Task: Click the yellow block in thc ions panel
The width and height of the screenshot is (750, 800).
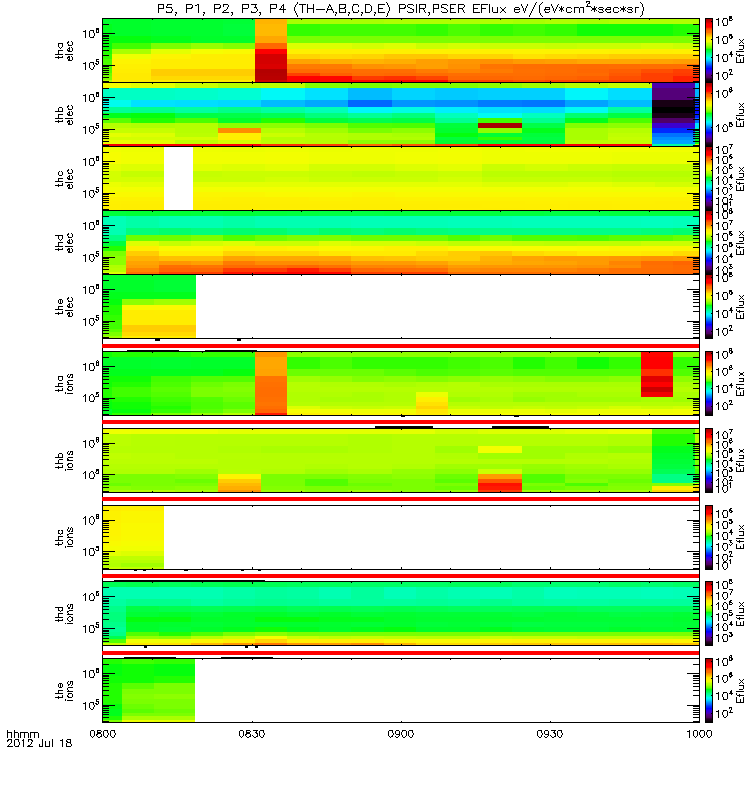Action: tap(134, 537)
